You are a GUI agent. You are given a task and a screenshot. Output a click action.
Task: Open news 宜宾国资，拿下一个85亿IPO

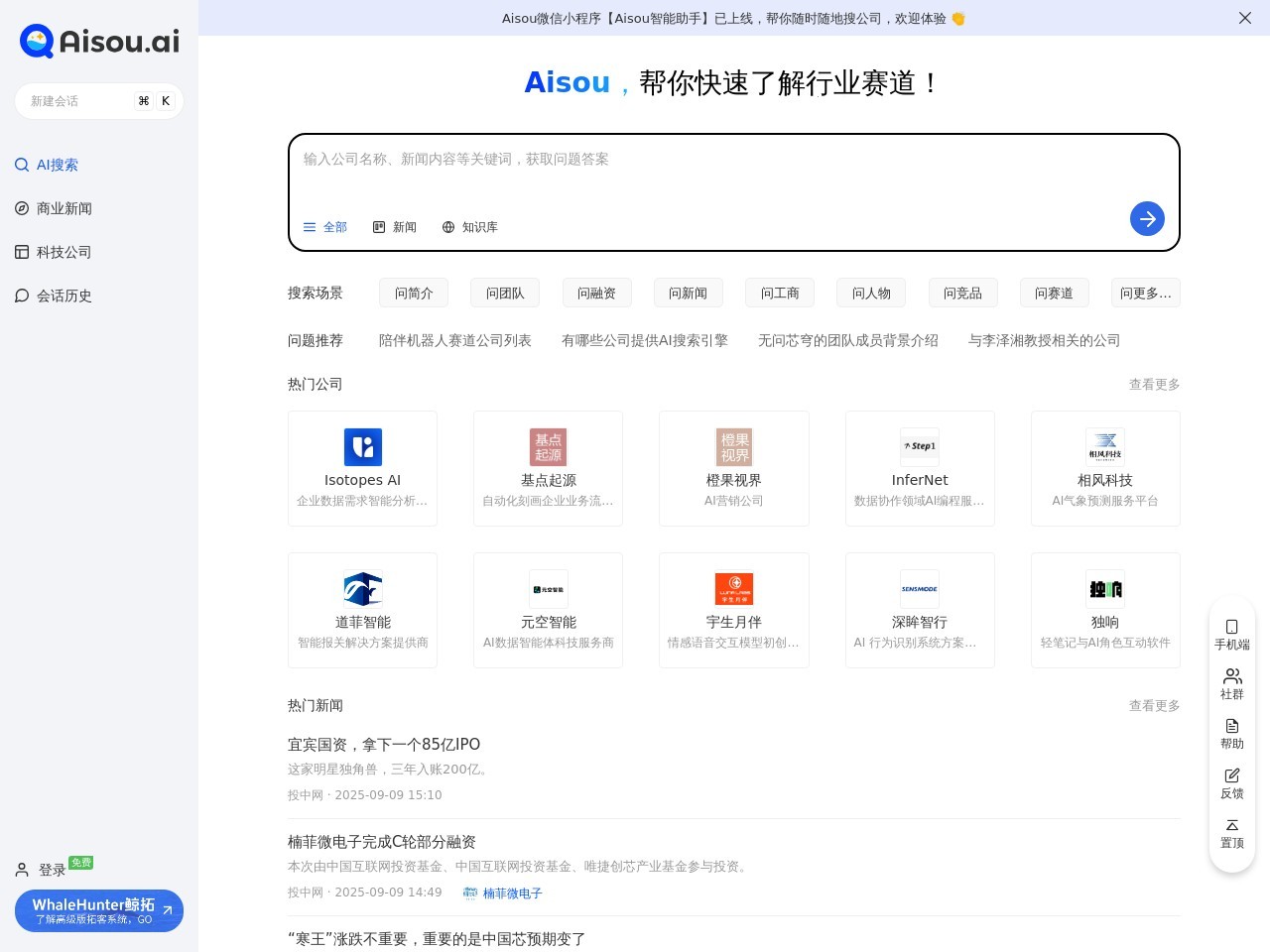tap(384, 744)
